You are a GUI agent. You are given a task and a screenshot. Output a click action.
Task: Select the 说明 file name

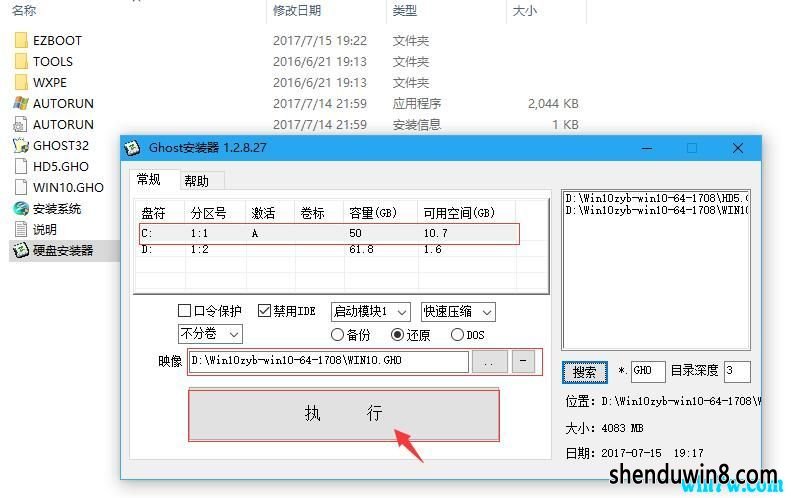point(45,230)
